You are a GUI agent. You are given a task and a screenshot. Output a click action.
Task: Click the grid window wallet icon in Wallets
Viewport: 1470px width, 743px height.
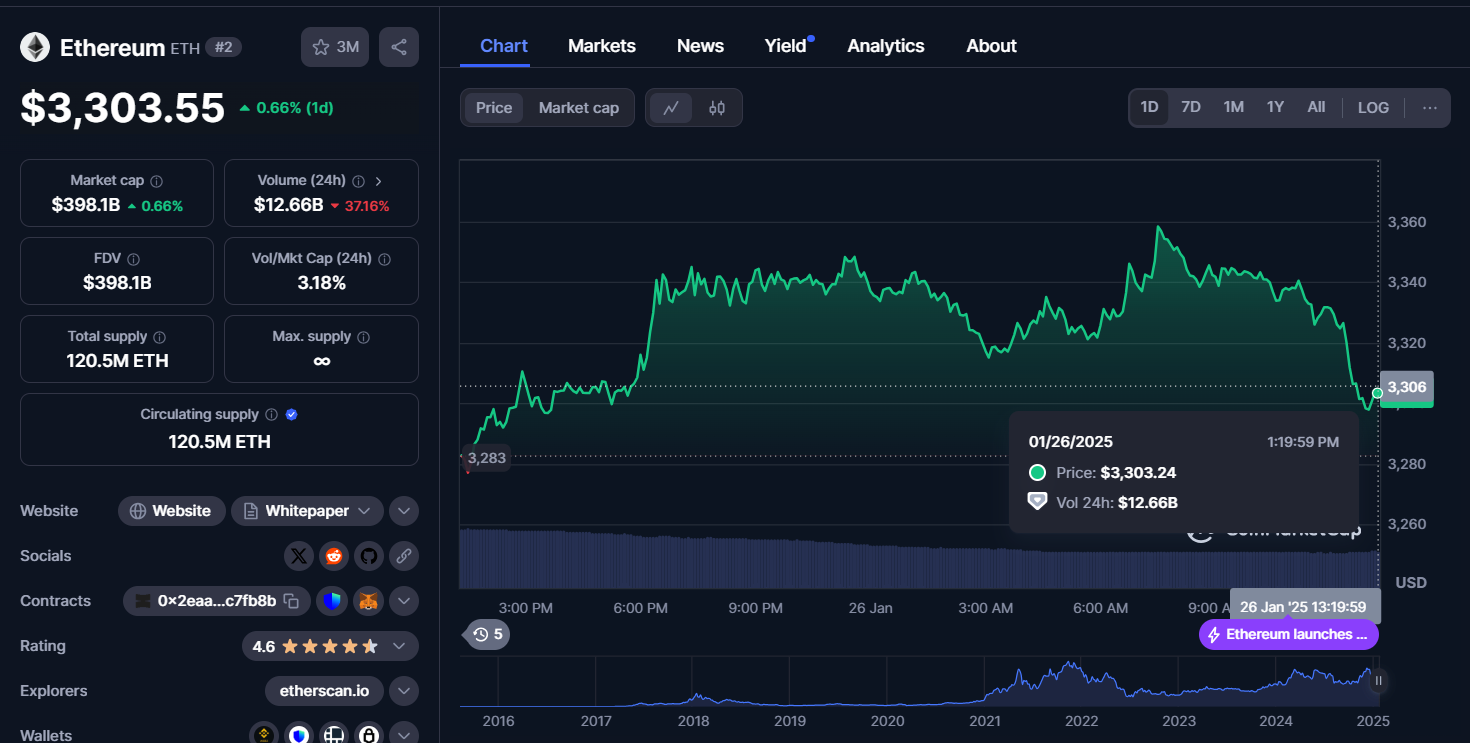point(334,735)
